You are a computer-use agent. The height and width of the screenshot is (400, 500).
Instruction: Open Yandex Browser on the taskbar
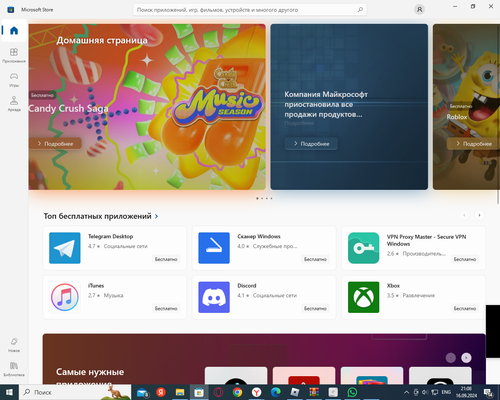256,392
